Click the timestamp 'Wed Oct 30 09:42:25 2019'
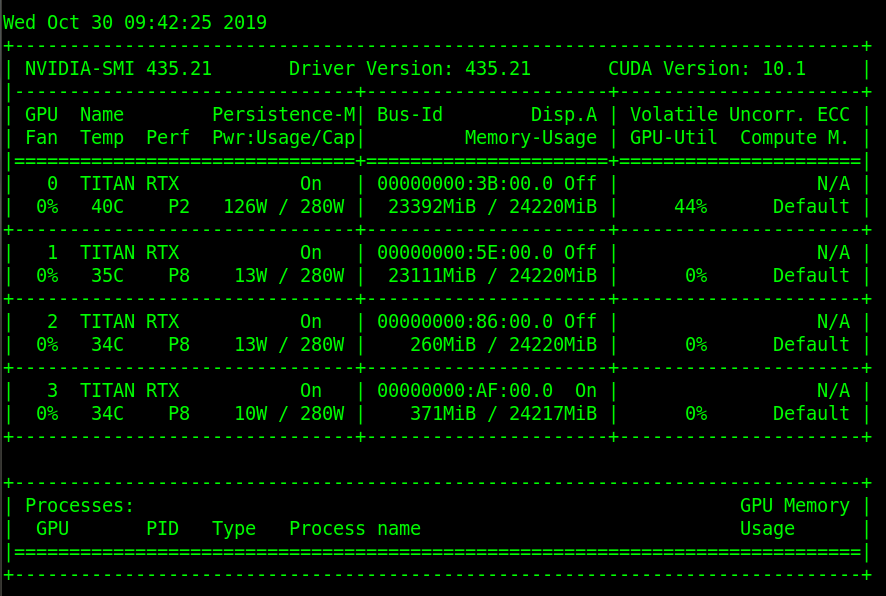Screen dimensions: 886x596 135,23
